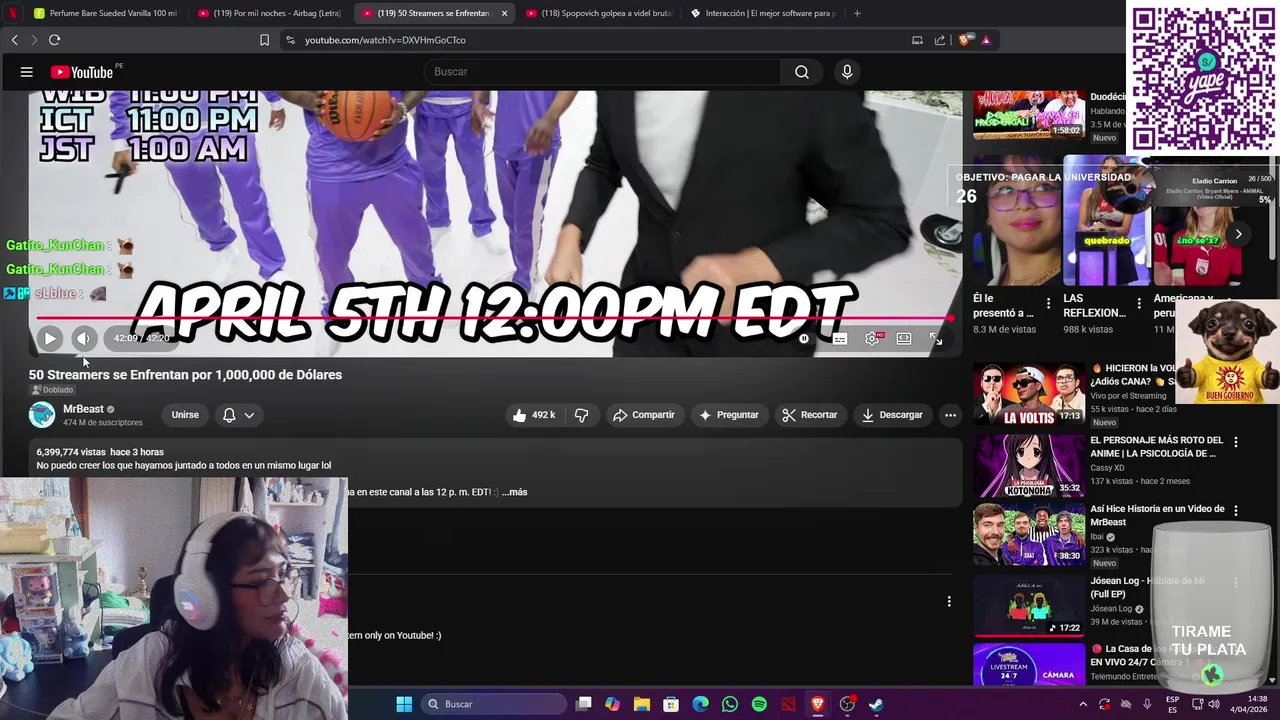Toggle autoplay switch in the player controls
Image resolution: width=1280 pixels, height=720 pixels.
[x=804, y=339]
